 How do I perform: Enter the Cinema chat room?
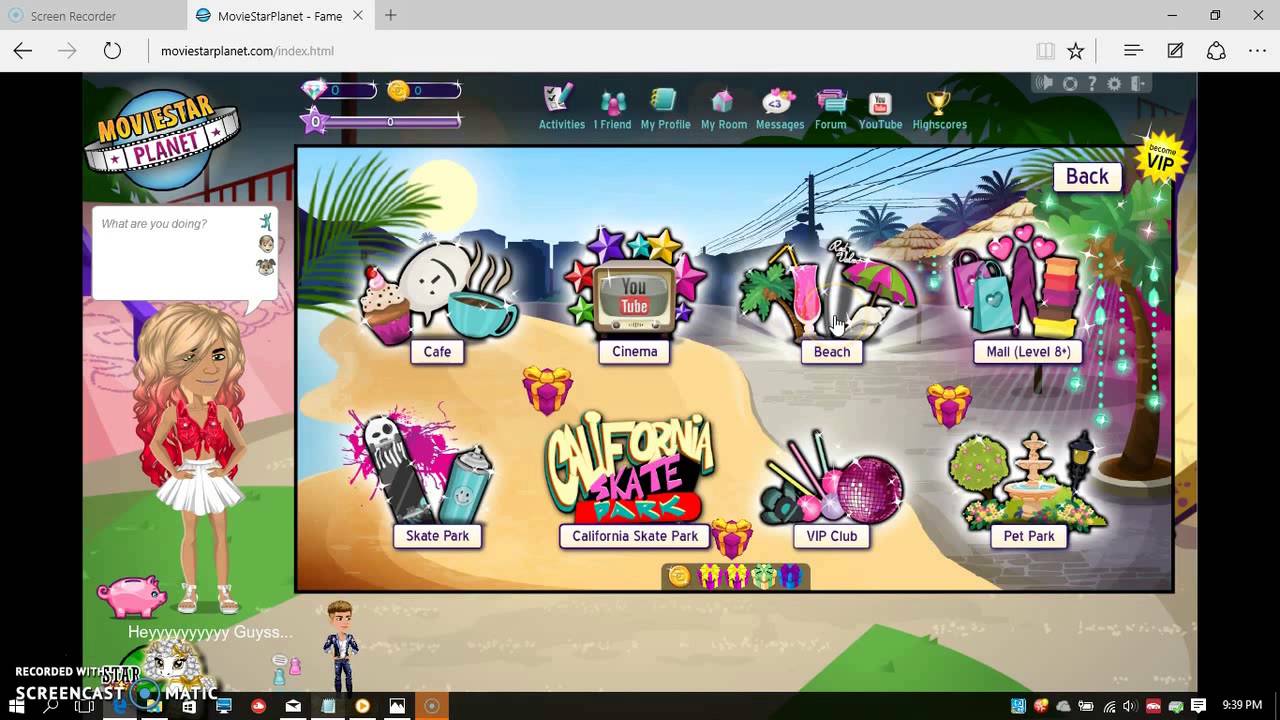coord(635,351)
